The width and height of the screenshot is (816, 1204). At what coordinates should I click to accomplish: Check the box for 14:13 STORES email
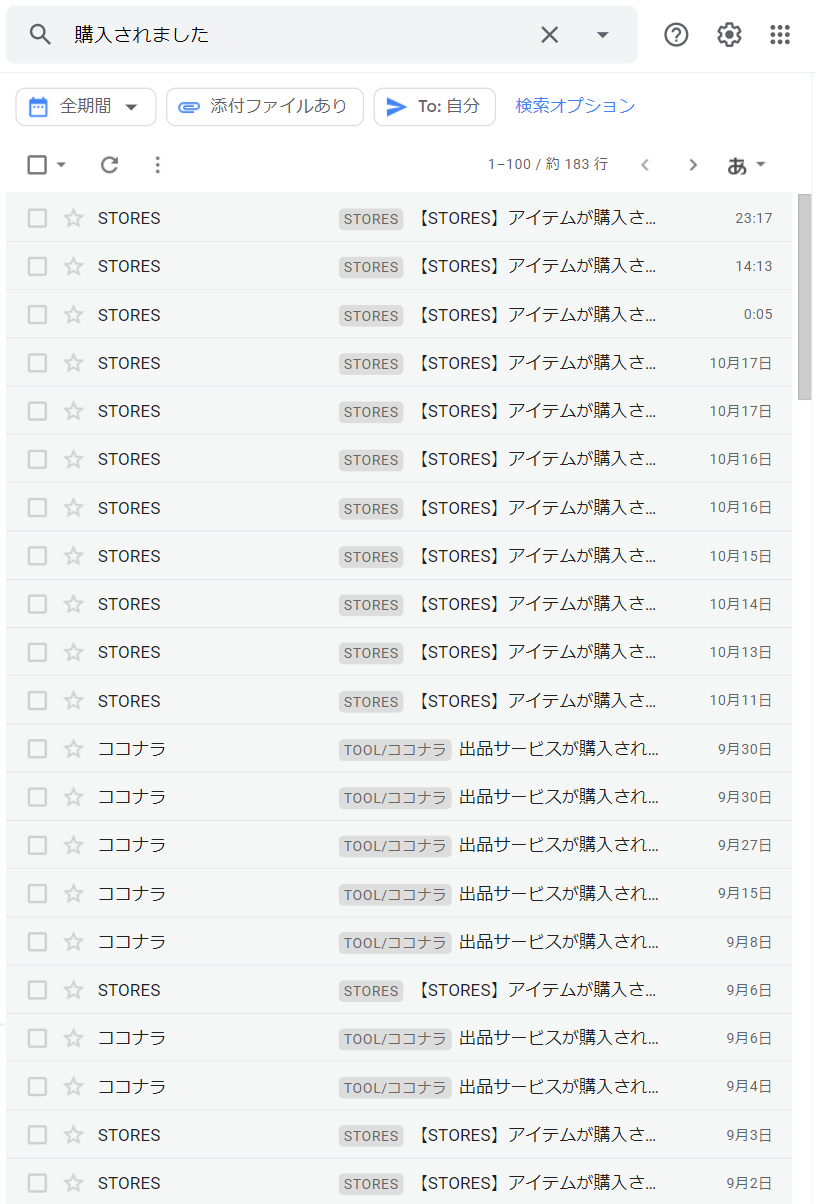pos(37,266)
